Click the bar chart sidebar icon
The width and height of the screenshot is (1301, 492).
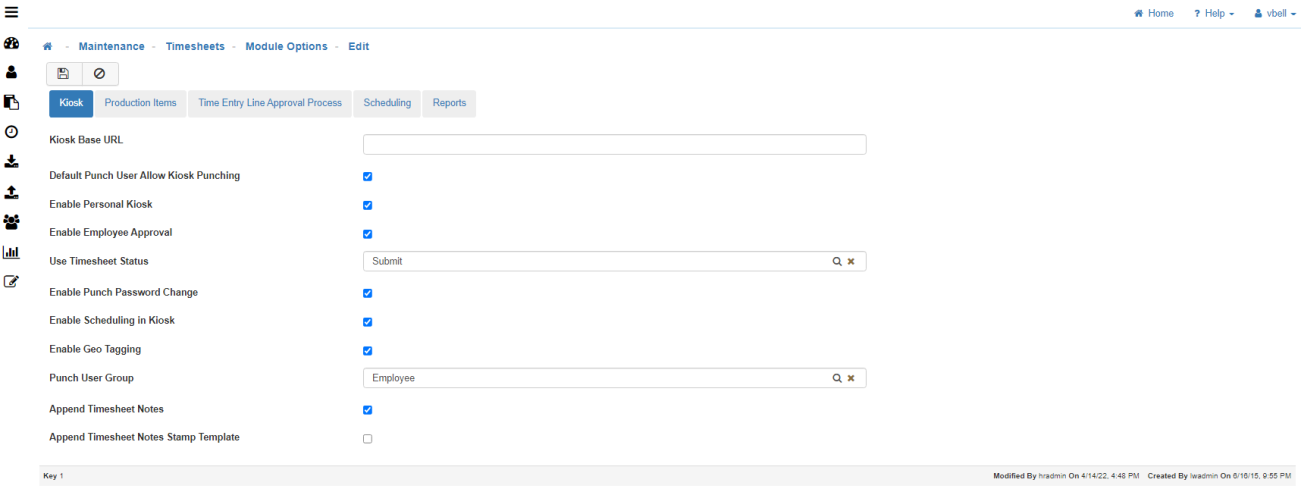12,252
